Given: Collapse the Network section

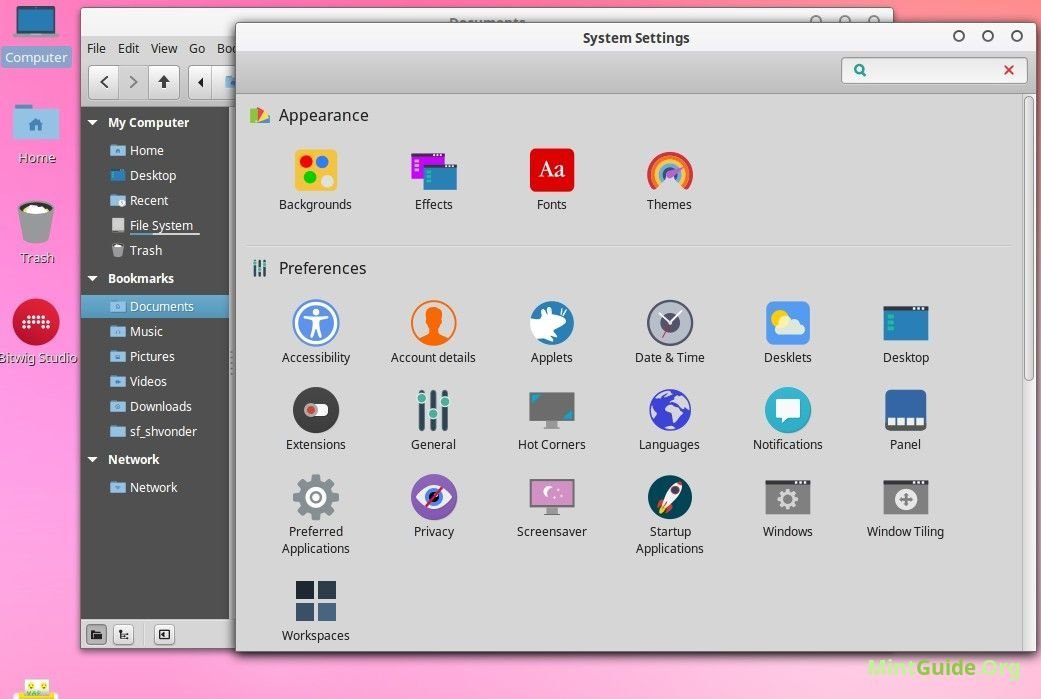Looking at the screenshot, I should (92, 459).
